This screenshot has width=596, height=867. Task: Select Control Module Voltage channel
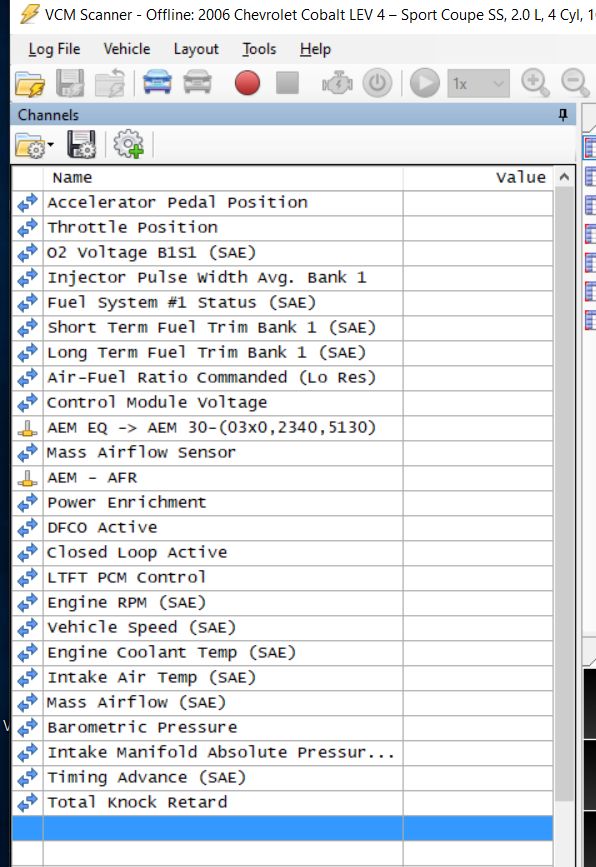coord(283,403)
